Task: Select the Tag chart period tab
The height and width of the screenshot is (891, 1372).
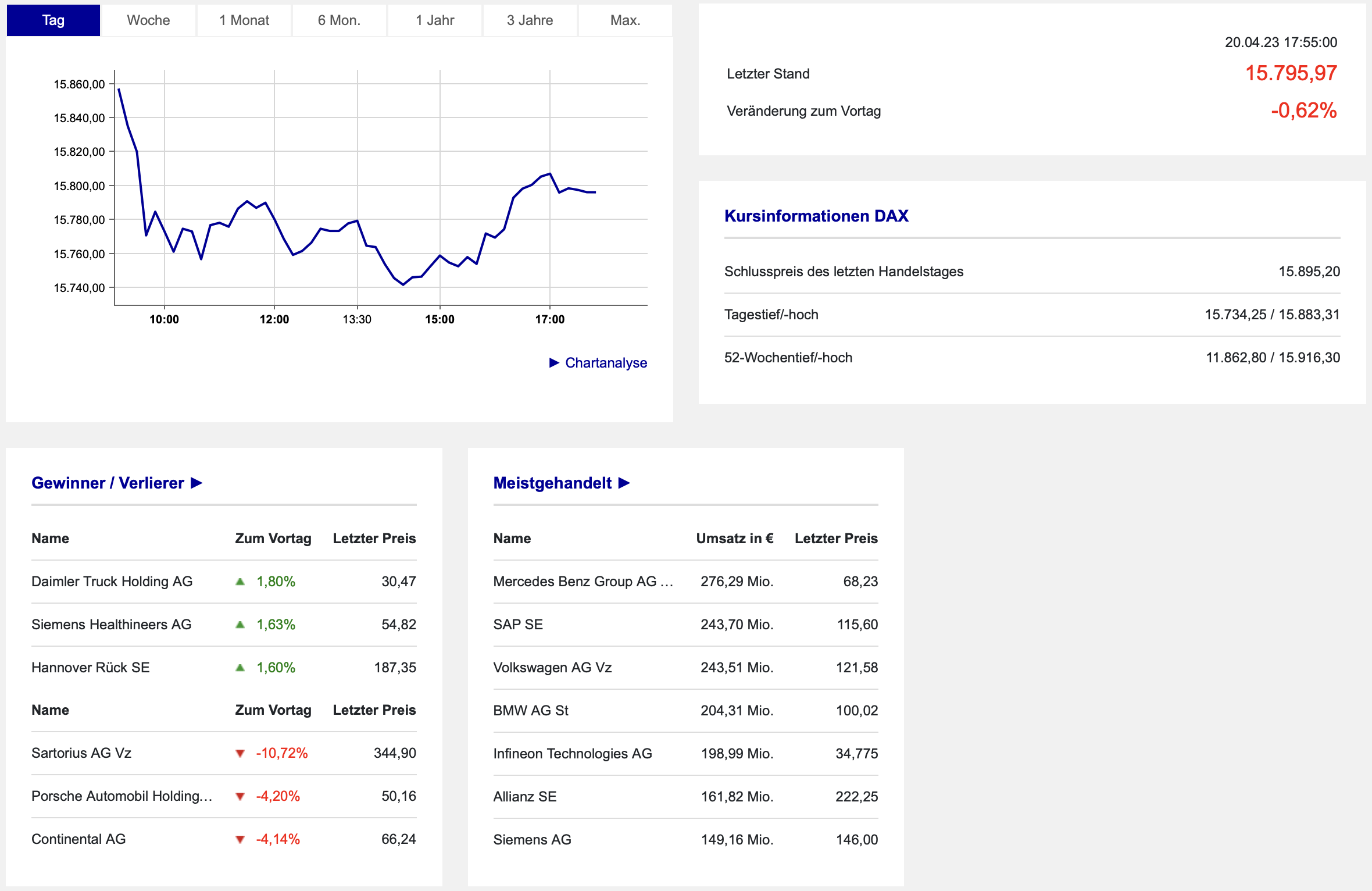Action: click(53, 20)
